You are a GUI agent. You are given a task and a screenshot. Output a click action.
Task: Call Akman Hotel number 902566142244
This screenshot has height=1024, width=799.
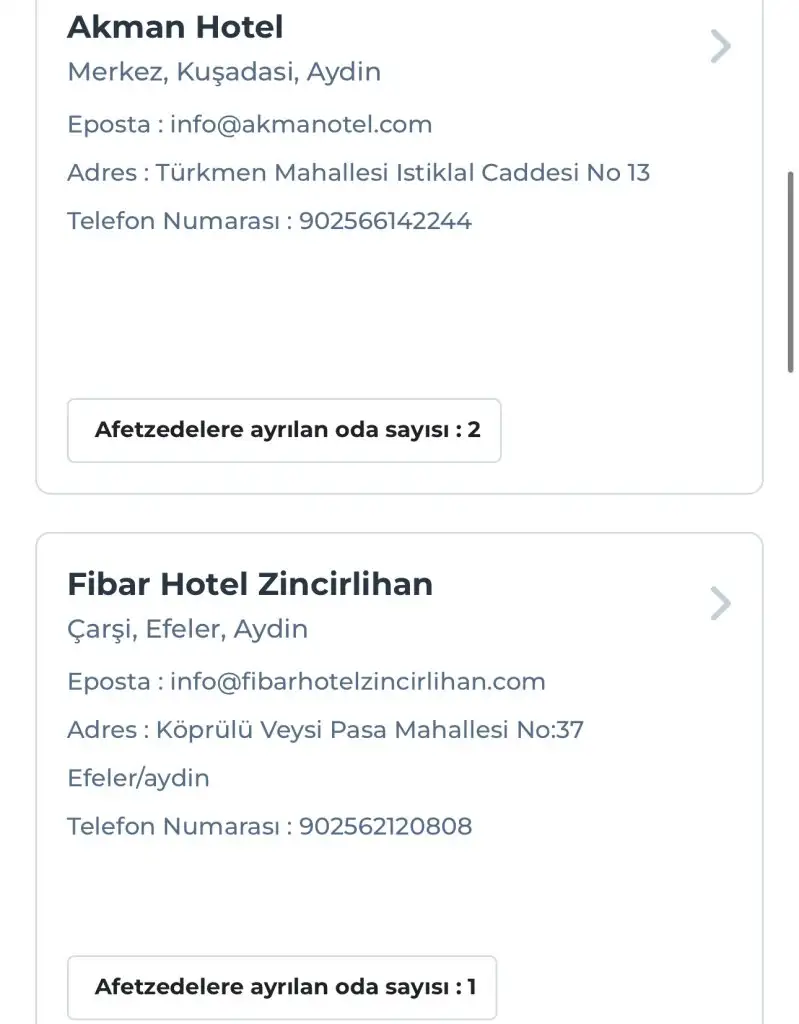(x=385, y=221)
